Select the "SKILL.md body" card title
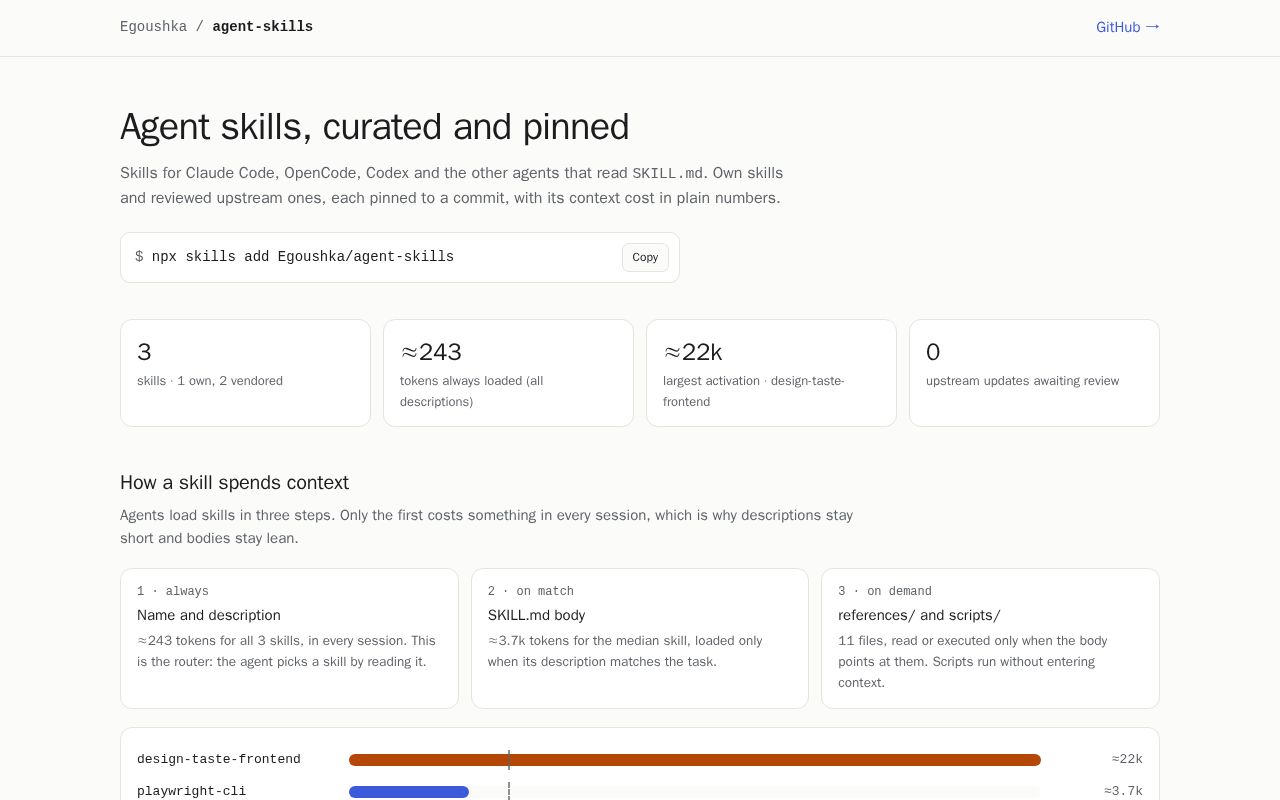 [x=537, y=615]
